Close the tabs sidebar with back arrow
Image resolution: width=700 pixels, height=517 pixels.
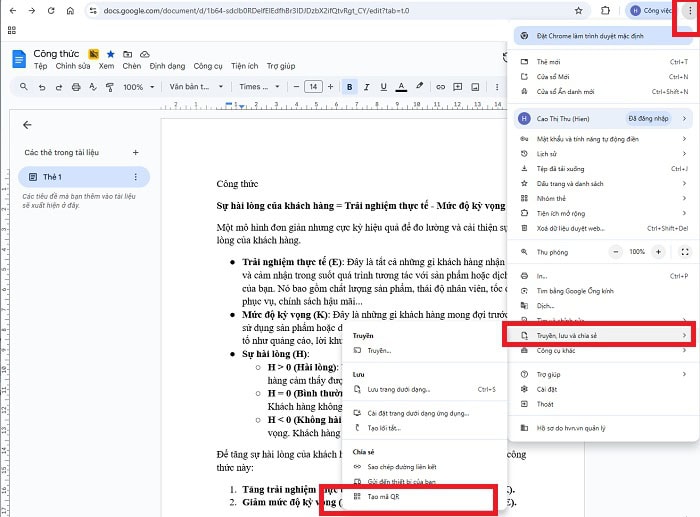27,125
